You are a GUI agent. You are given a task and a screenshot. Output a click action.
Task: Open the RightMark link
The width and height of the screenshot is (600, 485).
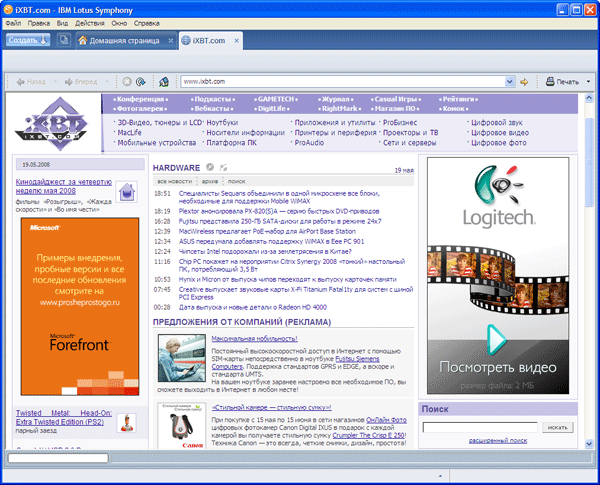pyautogui.click(x=339, y=109)
